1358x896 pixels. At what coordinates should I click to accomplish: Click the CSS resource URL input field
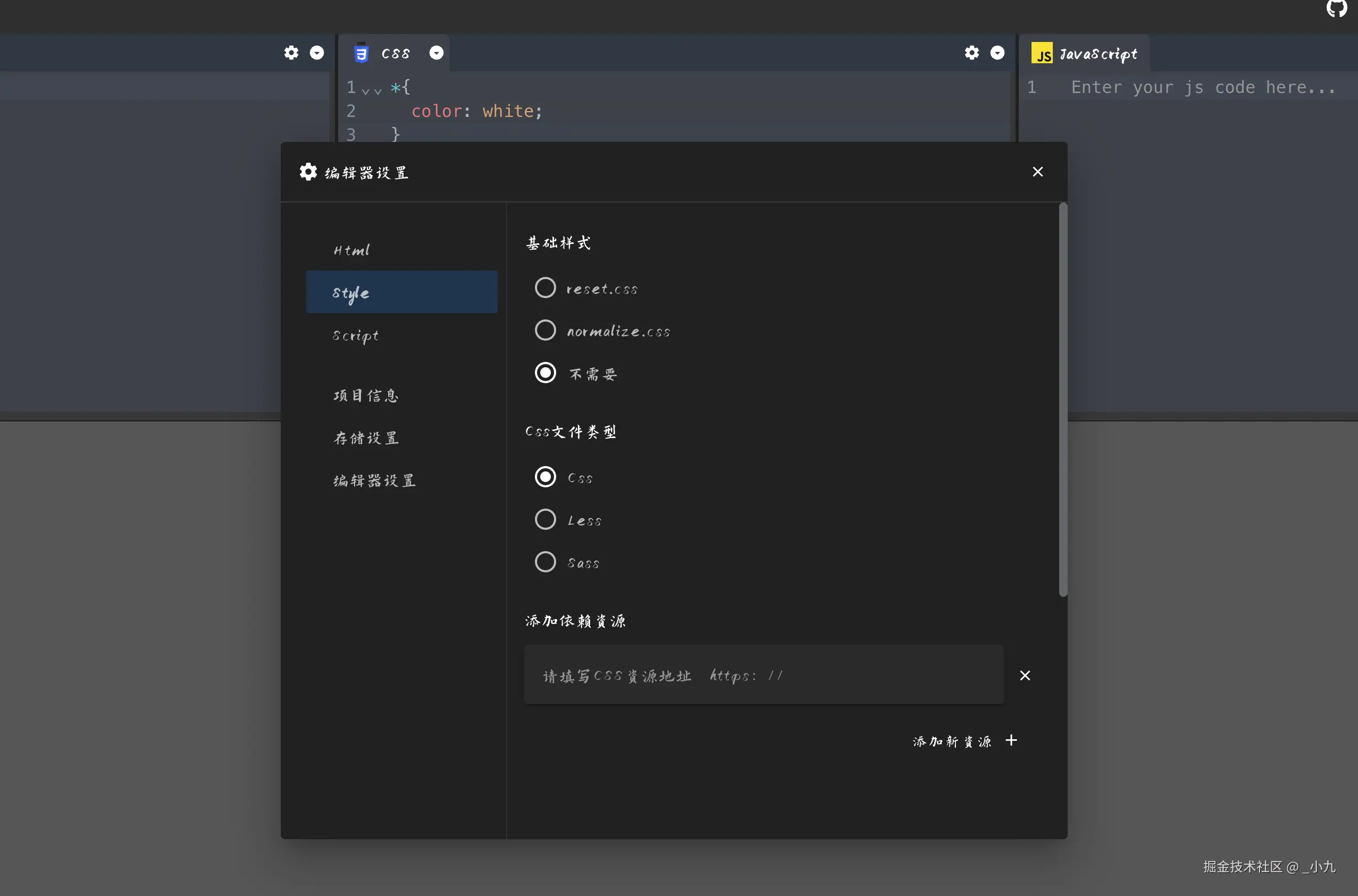[763, 675]
